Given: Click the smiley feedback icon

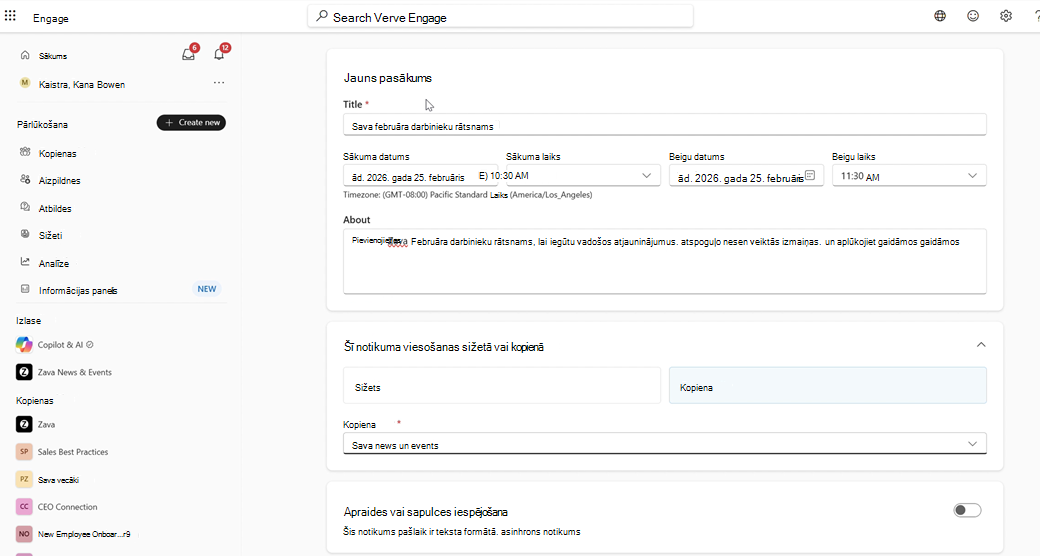Looking at the screenshot, I should [973, 16].
